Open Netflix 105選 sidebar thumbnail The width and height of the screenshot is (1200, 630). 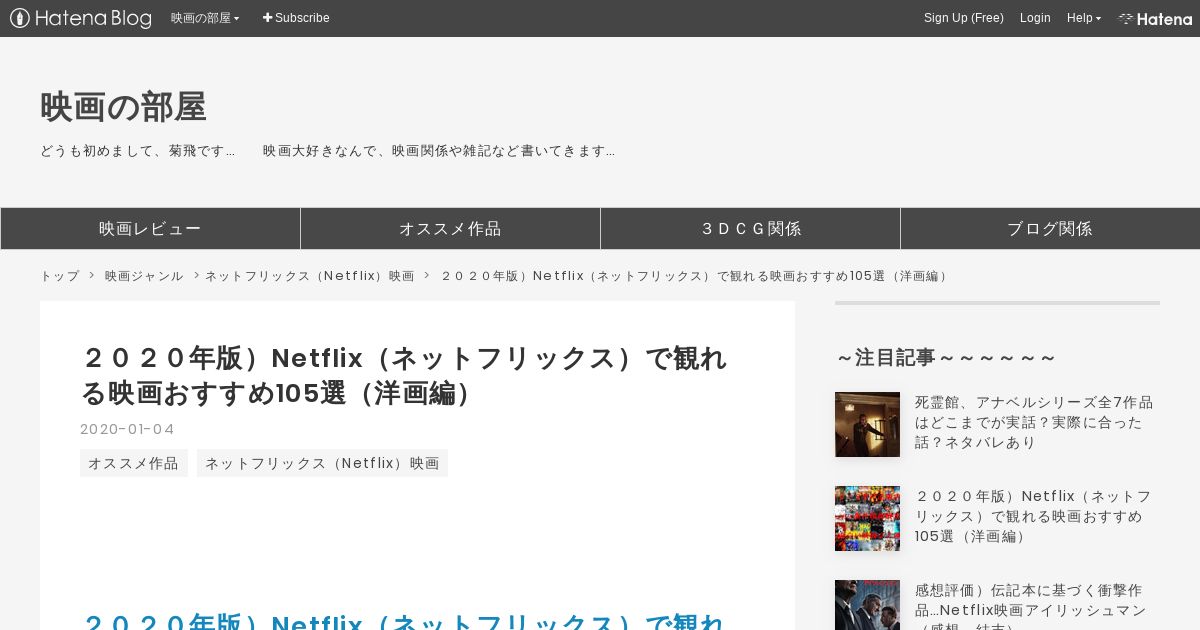[x=867, y=518]
